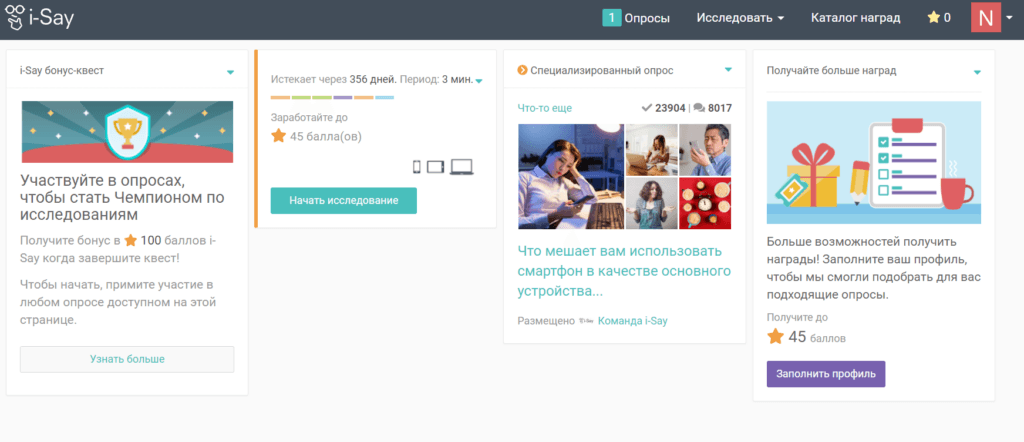Open the Команда i-Say author link
Viewport: 1024px width, 442px height.
[633, 321]
